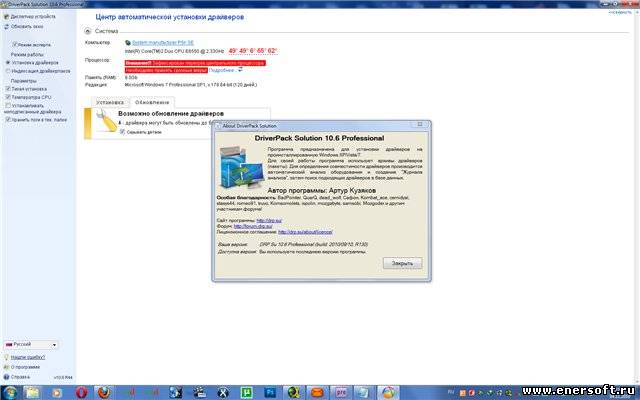This screenshot has height=400, width=640.
Task: Switch to the Установка tab
Action: 110,102
